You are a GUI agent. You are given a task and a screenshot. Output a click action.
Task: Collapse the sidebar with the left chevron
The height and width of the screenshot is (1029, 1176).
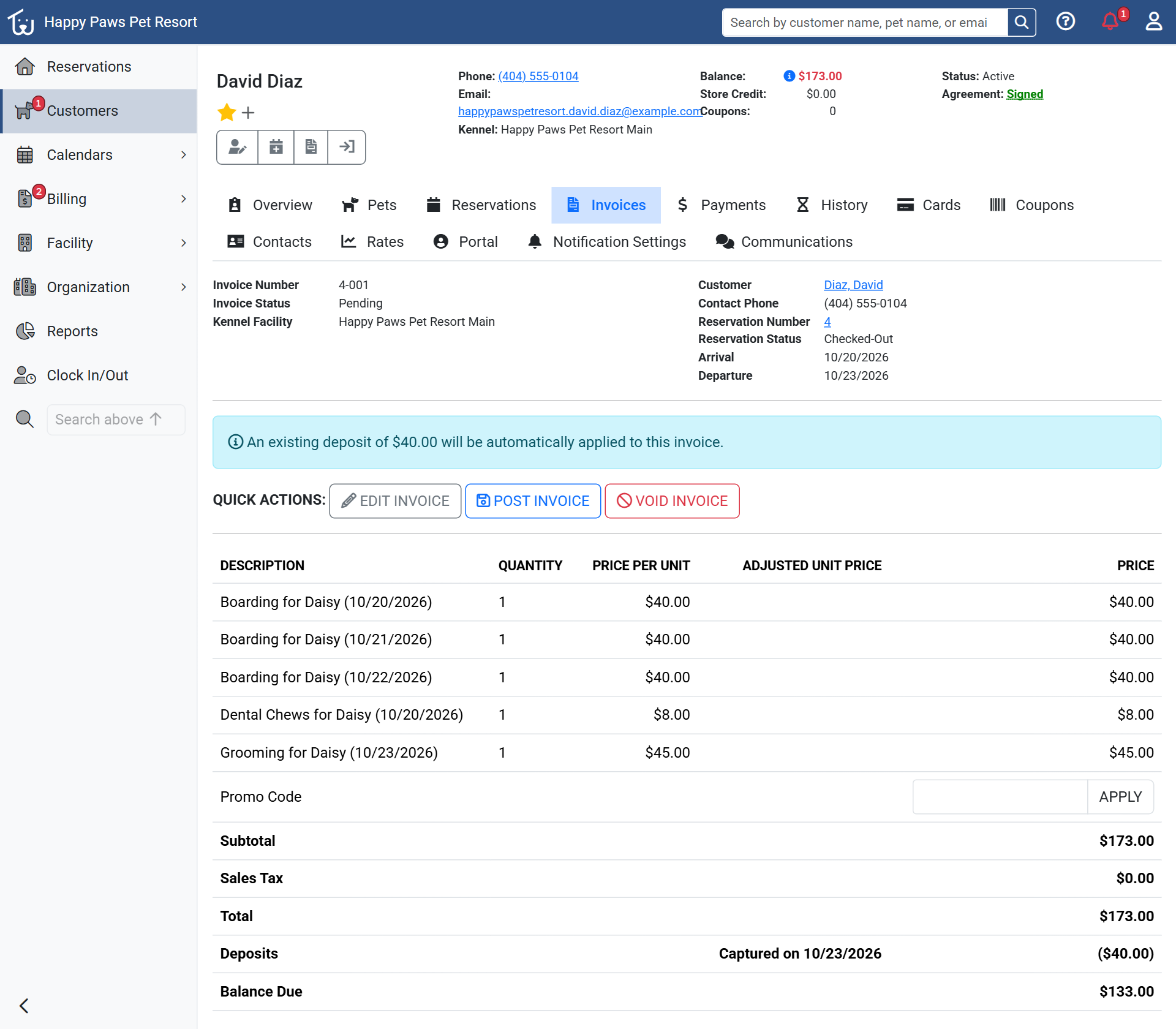(x=24, y=1006)
